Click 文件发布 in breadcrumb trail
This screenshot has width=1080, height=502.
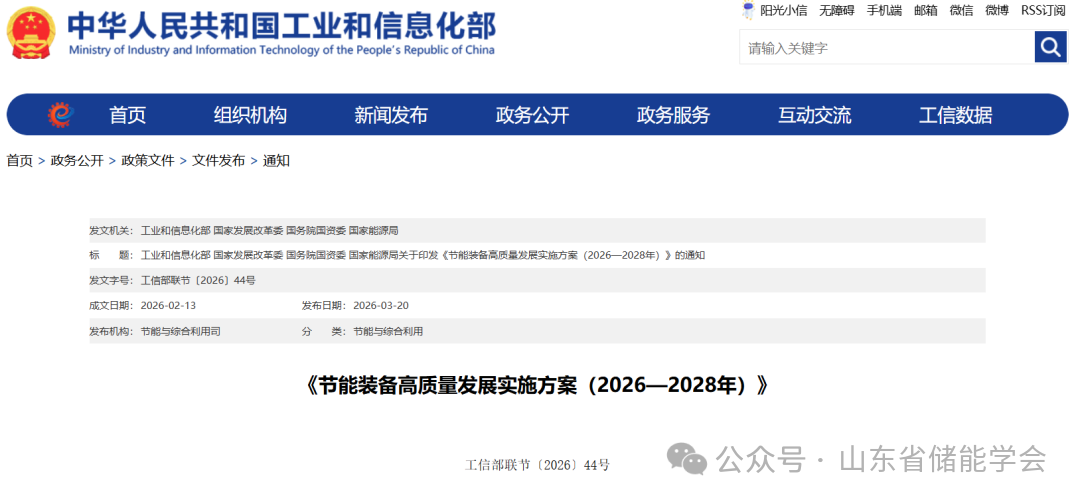point(218,160)
